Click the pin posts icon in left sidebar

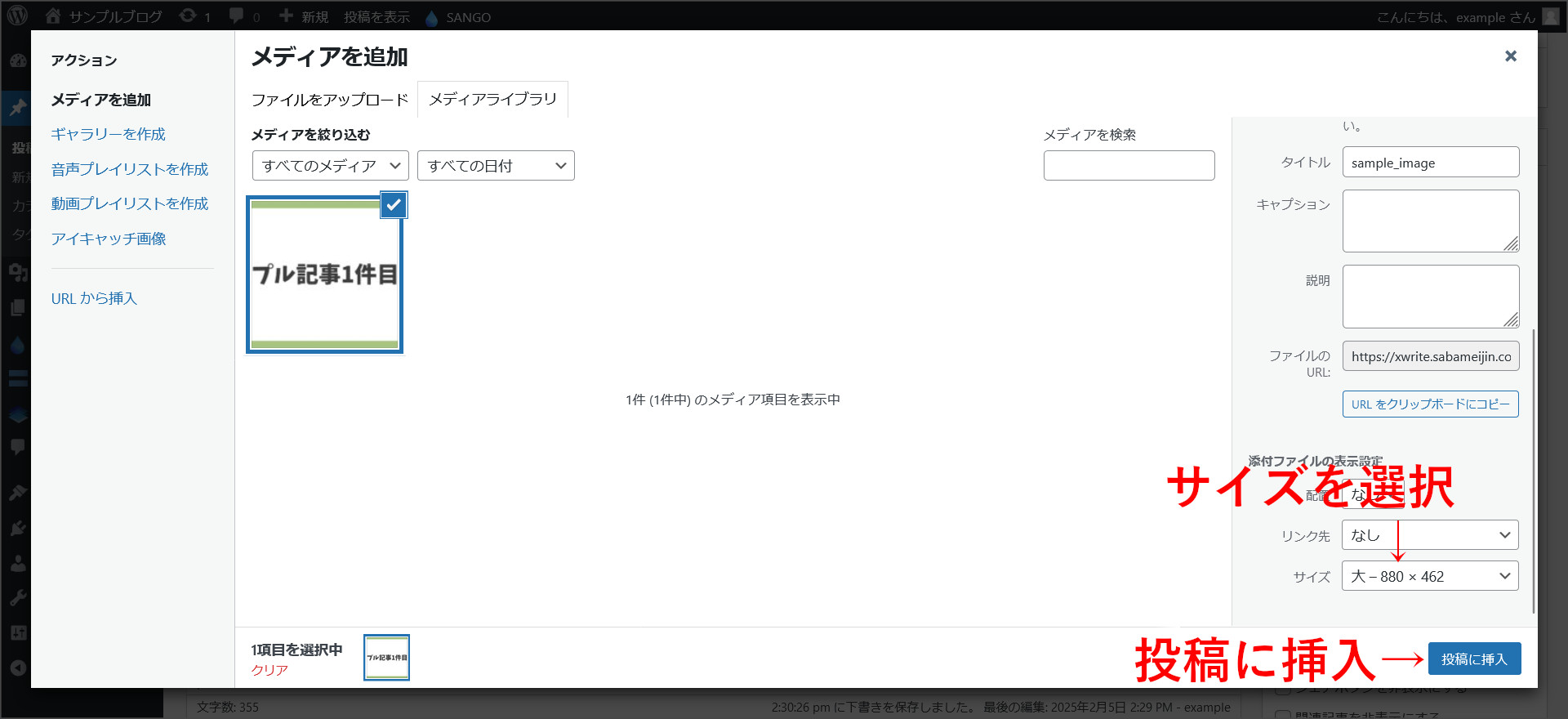[18, 107]
